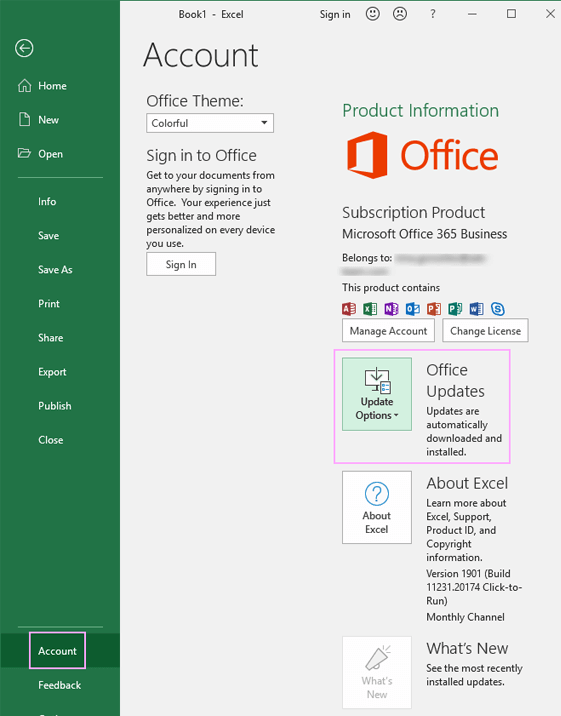Open the Export page
The width and height of the screenshot is (561, 716).
coord(52,372)
